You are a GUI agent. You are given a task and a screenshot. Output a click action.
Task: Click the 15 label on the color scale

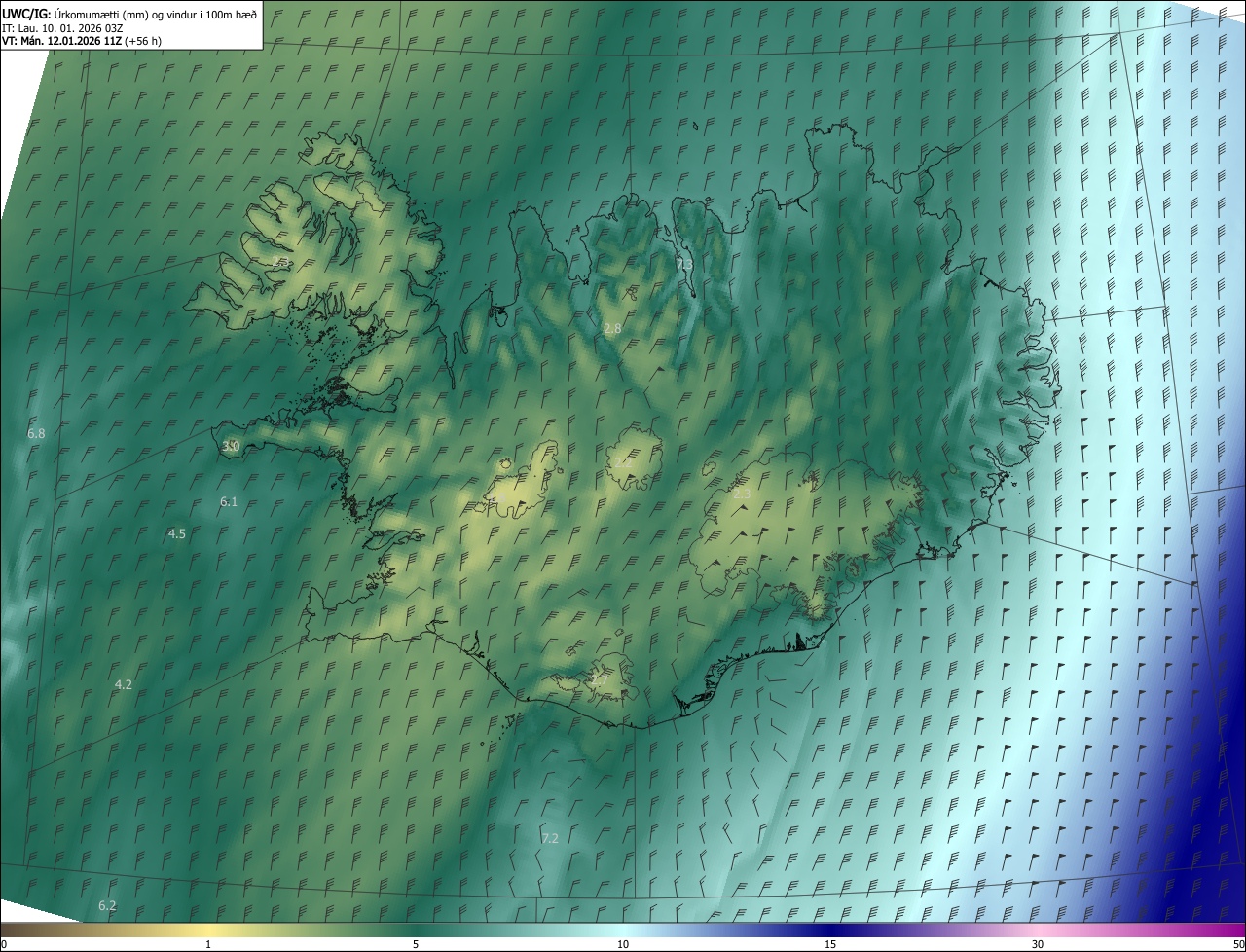click(830, 944)
